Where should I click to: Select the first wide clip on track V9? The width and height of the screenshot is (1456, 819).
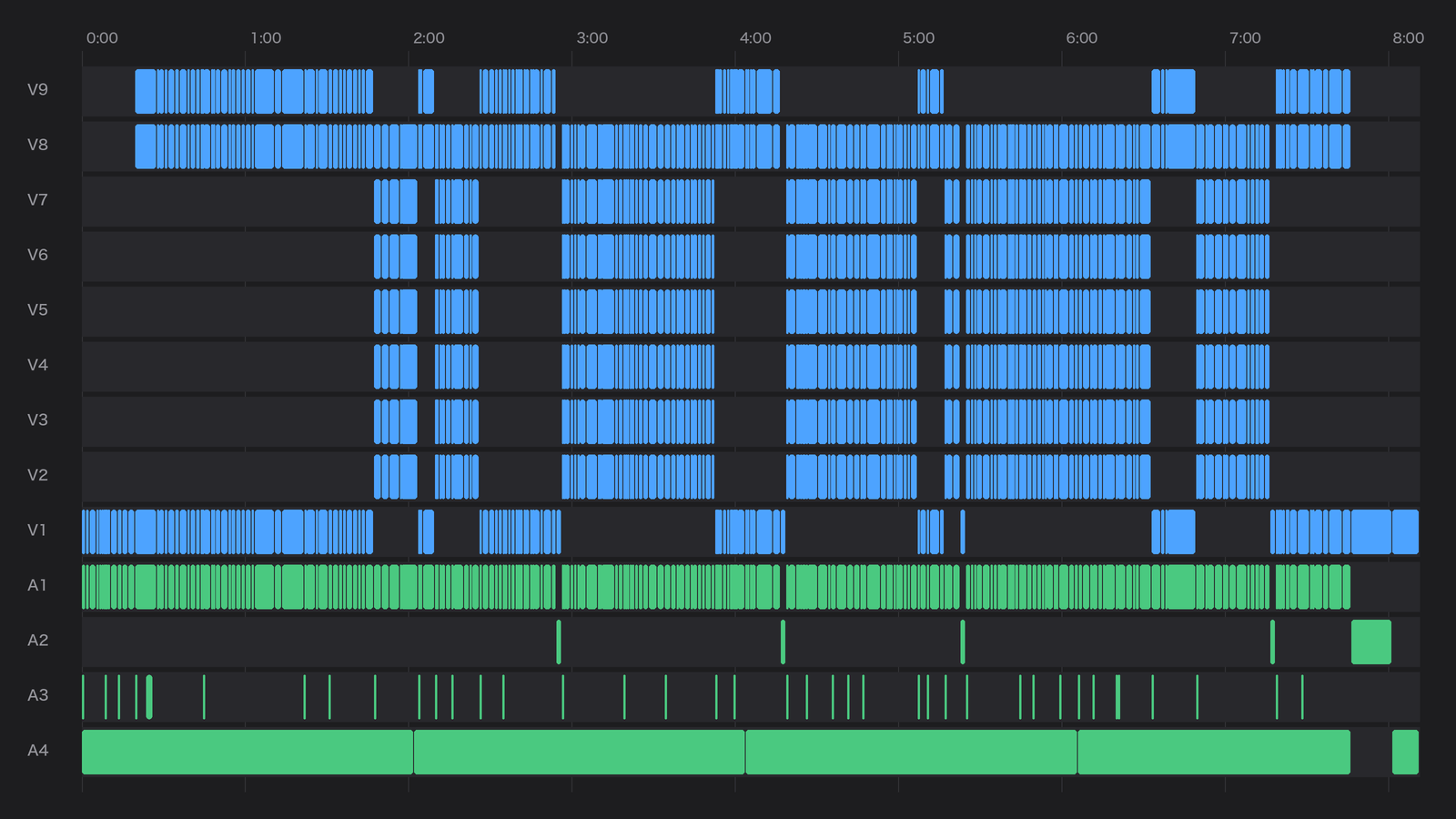point(146,91)
